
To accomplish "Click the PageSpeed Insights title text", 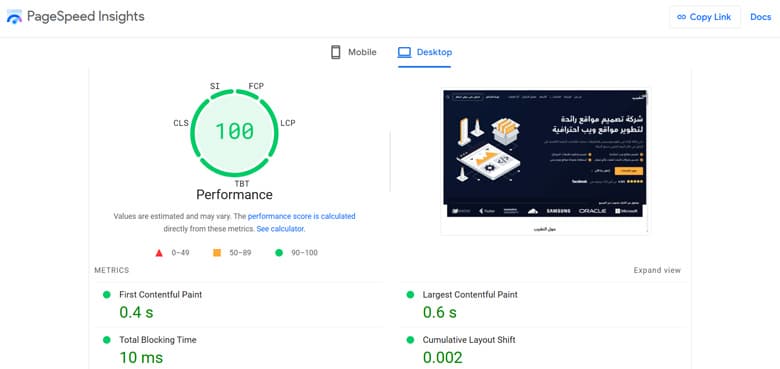I will coord(86,17).
